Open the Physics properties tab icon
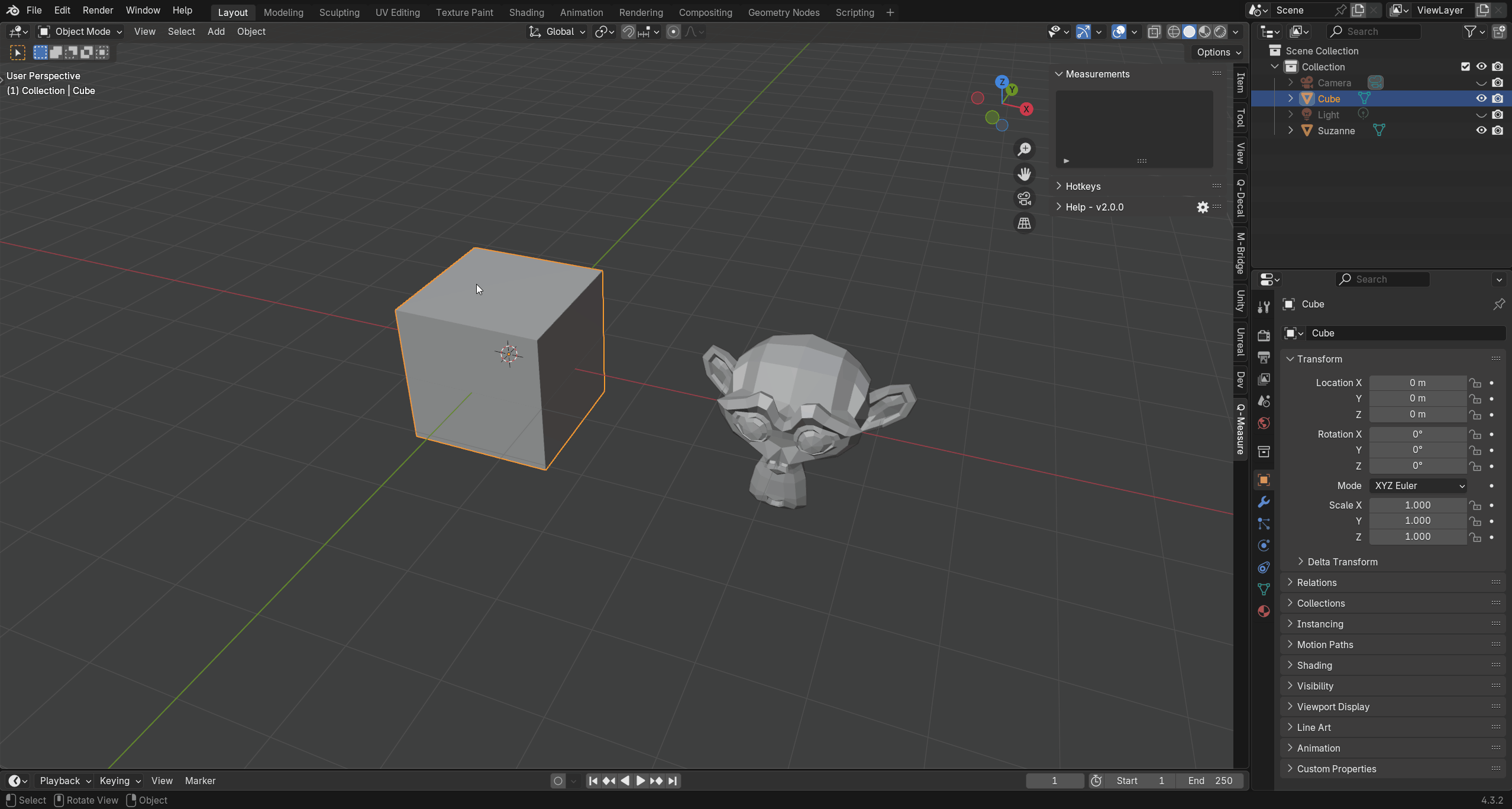This screenshot has height=809, width=1512. coord(1264,545)
